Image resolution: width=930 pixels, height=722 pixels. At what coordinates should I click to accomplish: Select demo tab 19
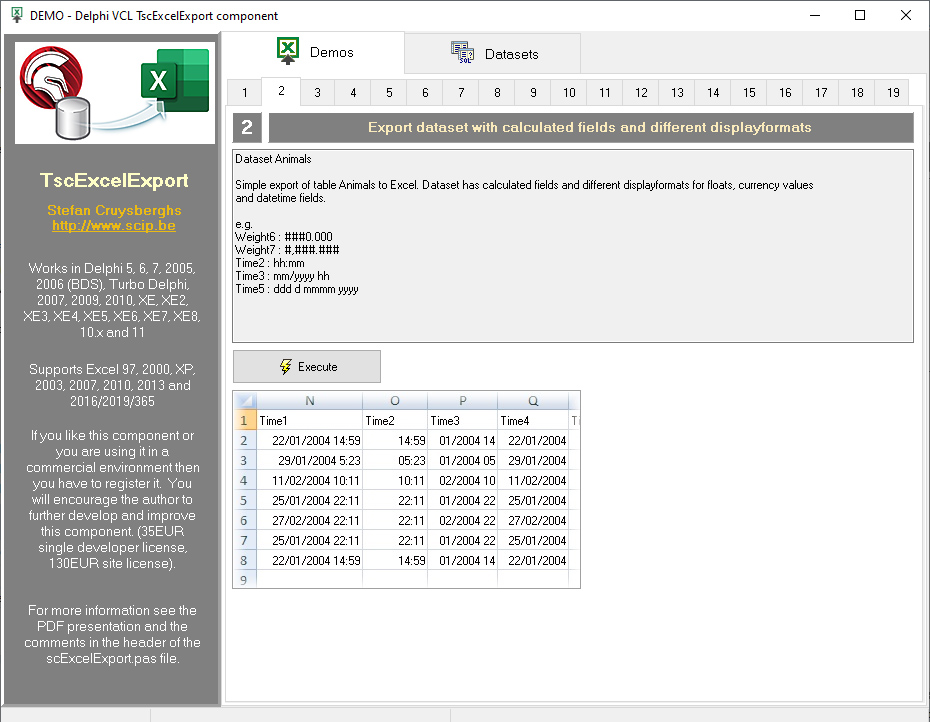tap(893, 93)
